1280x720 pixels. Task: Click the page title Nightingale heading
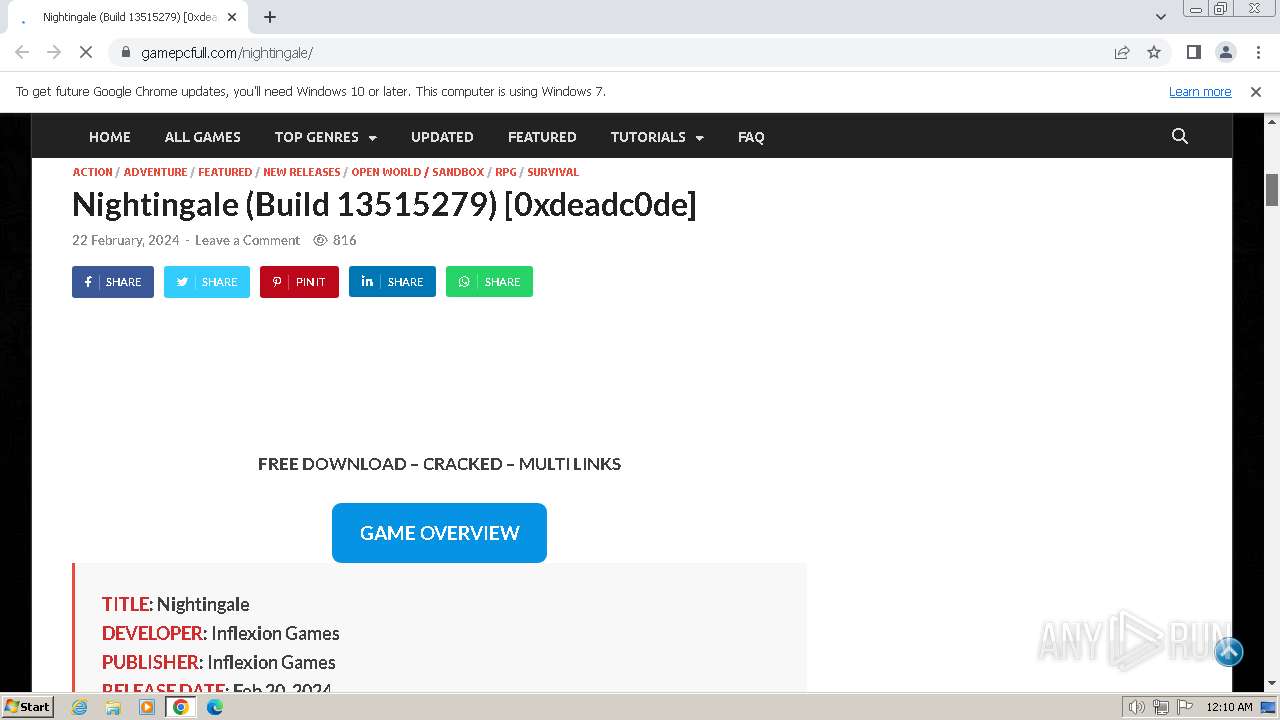(384, 205)
